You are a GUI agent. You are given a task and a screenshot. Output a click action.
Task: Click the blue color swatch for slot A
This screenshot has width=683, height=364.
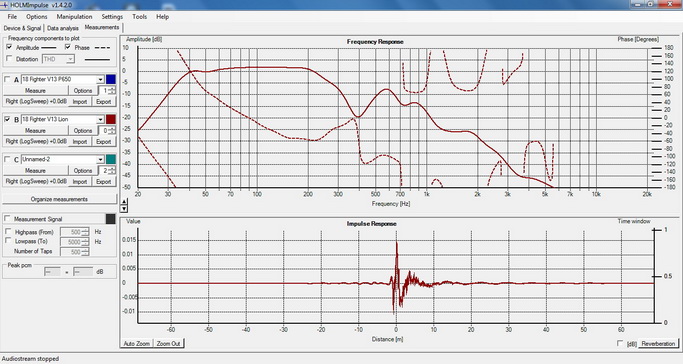tap(111, 79)
